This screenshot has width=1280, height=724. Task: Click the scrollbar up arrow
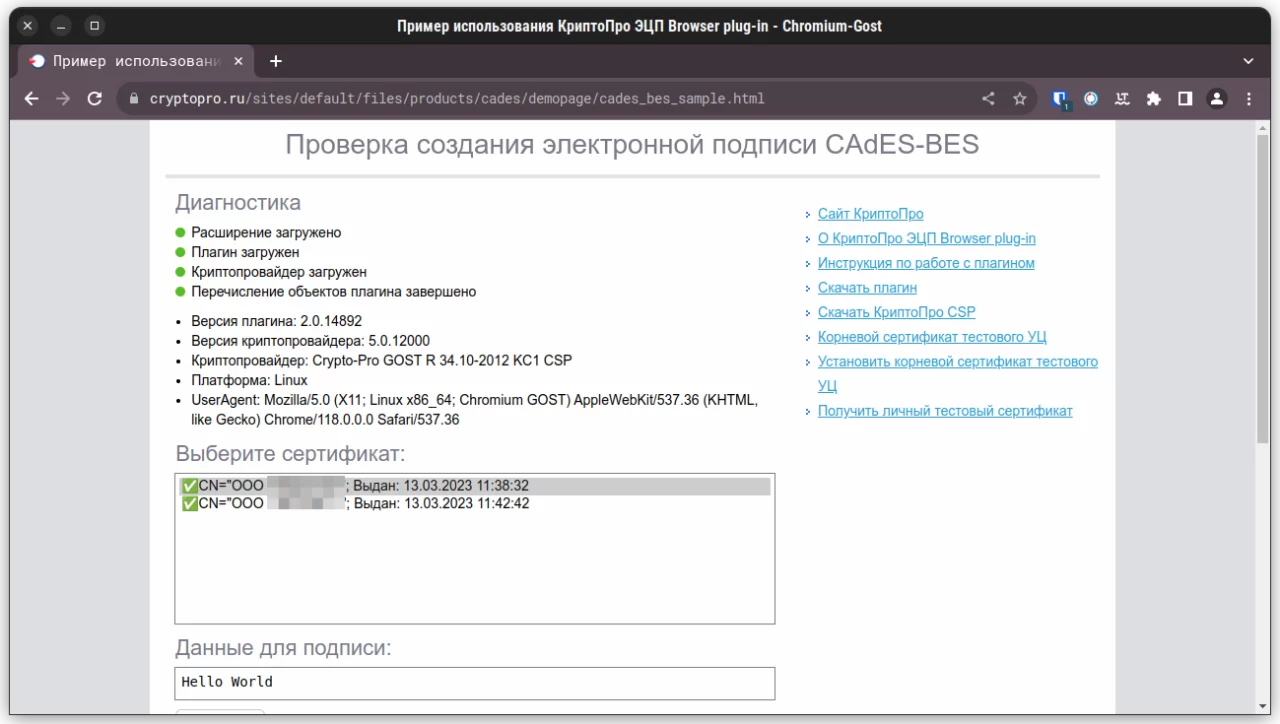[1262, 127]
